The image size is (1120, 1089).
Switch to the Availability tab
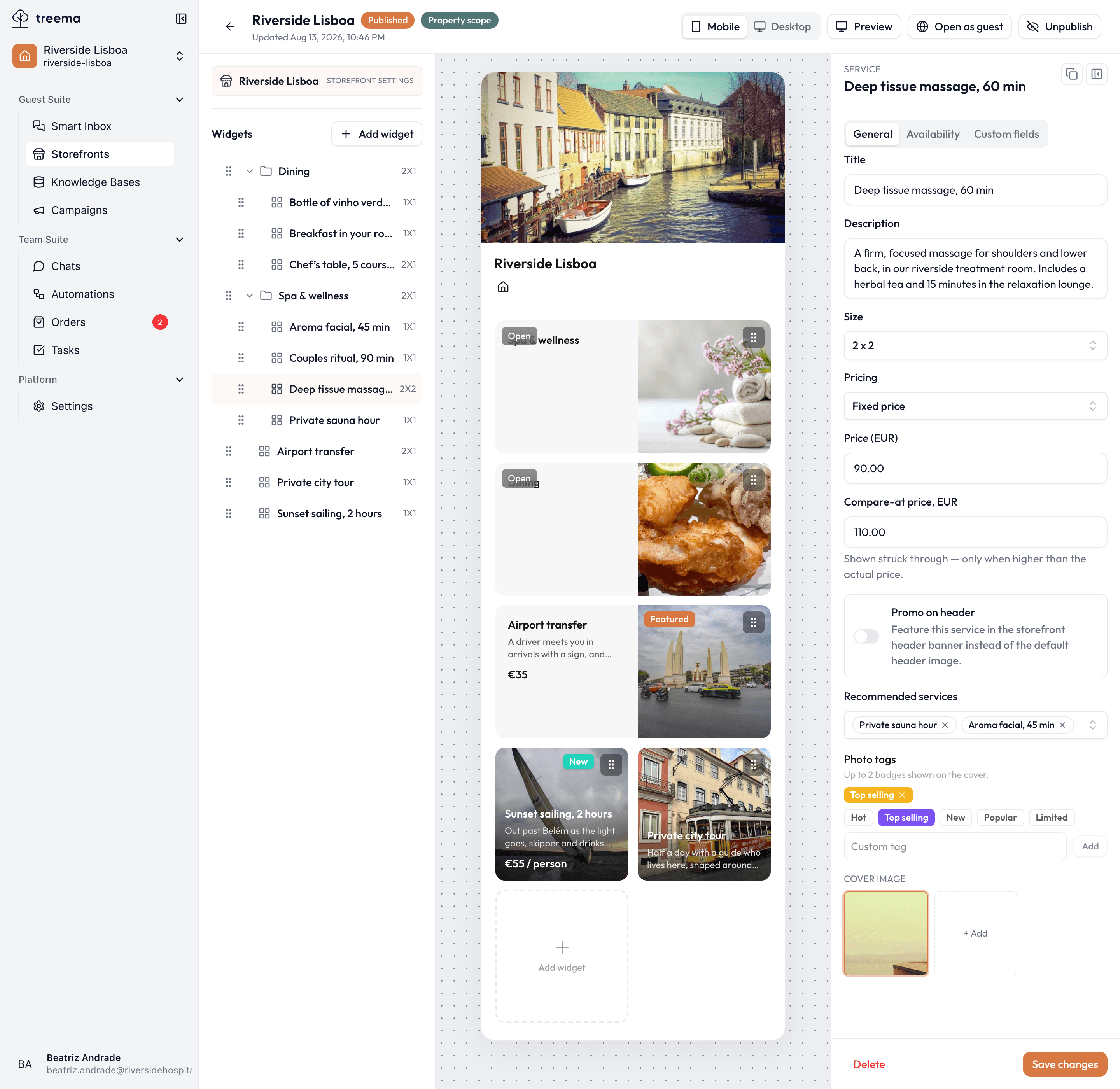(x=933, y=134)
